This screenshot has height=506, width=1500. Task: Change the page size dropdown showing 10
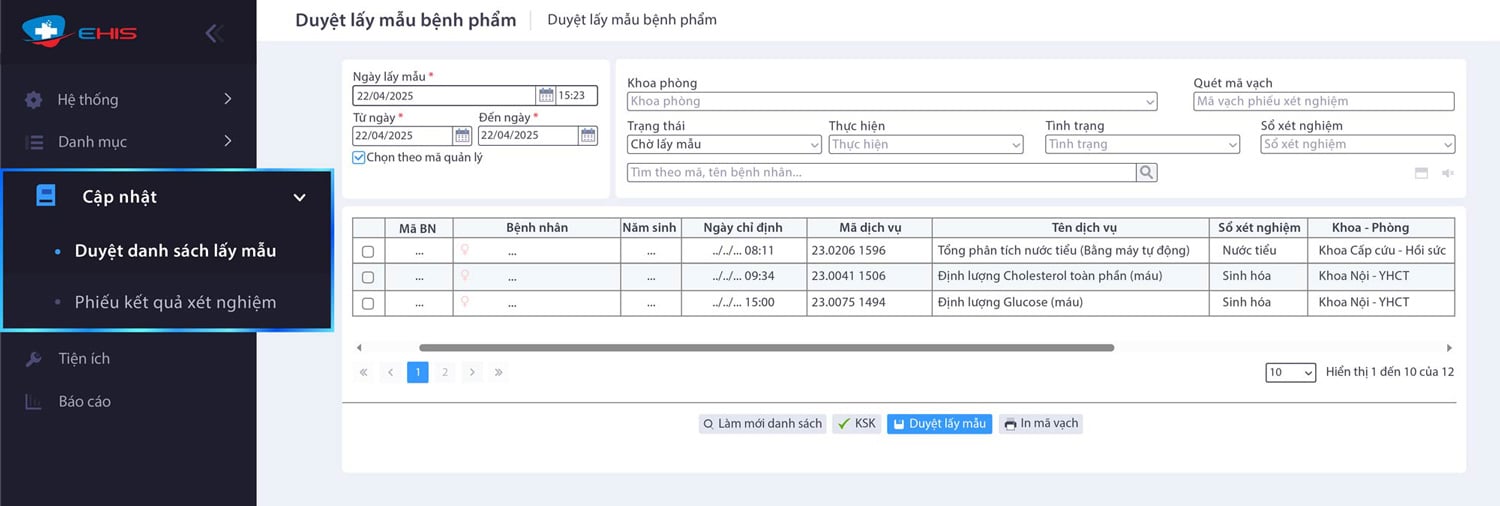pos(1291,372)
